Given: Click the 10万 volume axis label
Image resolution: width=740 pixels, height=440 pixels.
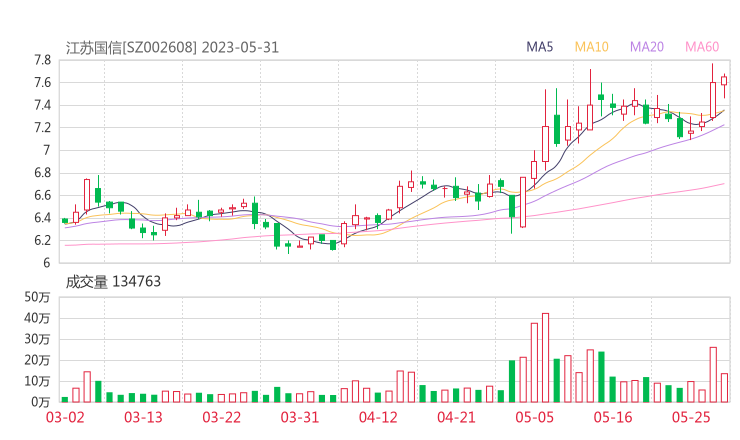Looking at the screenshot, I should pos(37,381).
